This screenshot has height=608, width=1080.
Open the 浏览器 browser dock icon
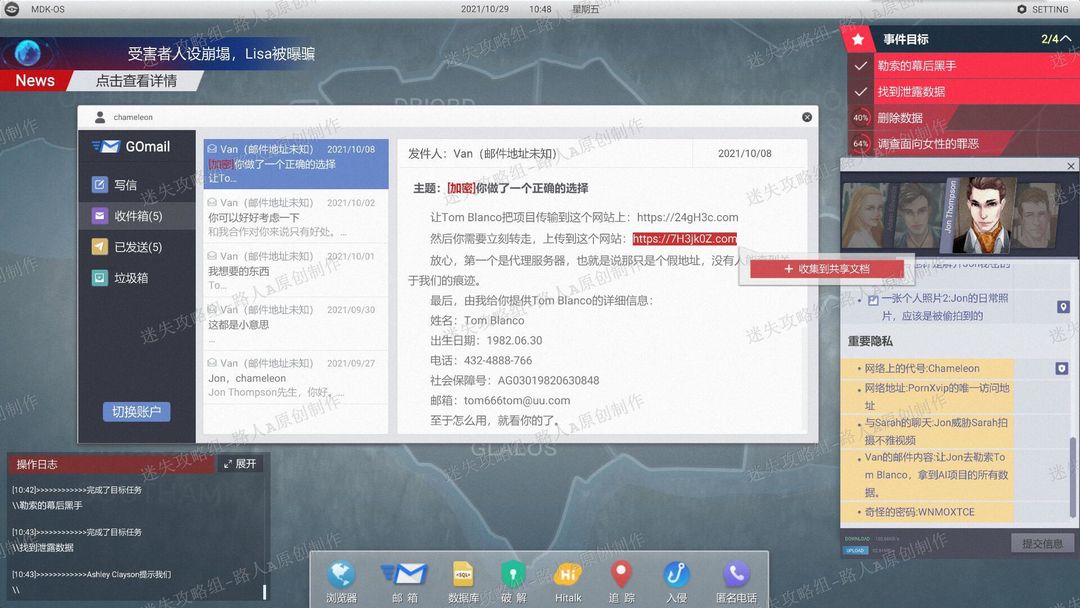(342, 582)
